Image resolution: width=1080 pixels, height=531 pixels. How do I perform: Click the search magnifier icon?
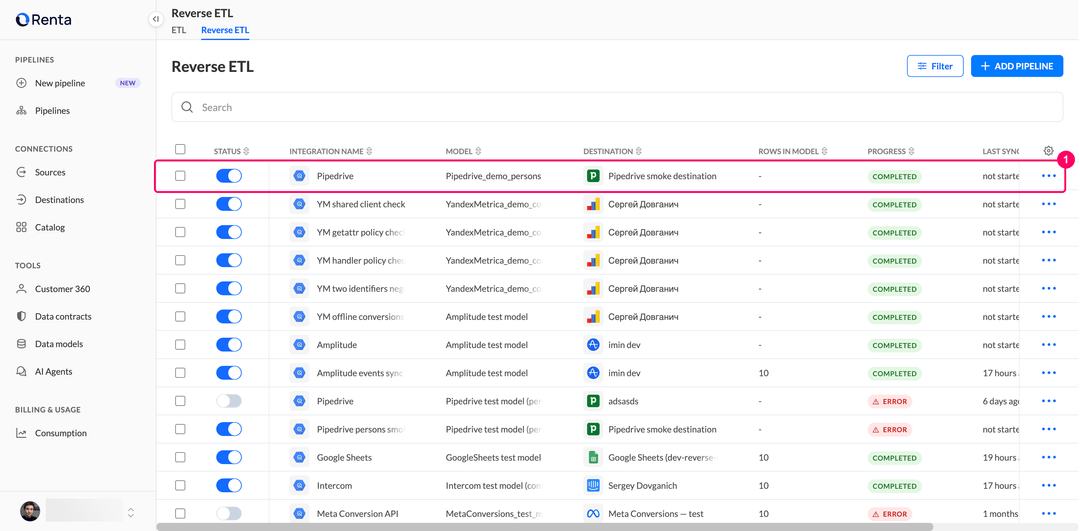click(x=187, y=107)
